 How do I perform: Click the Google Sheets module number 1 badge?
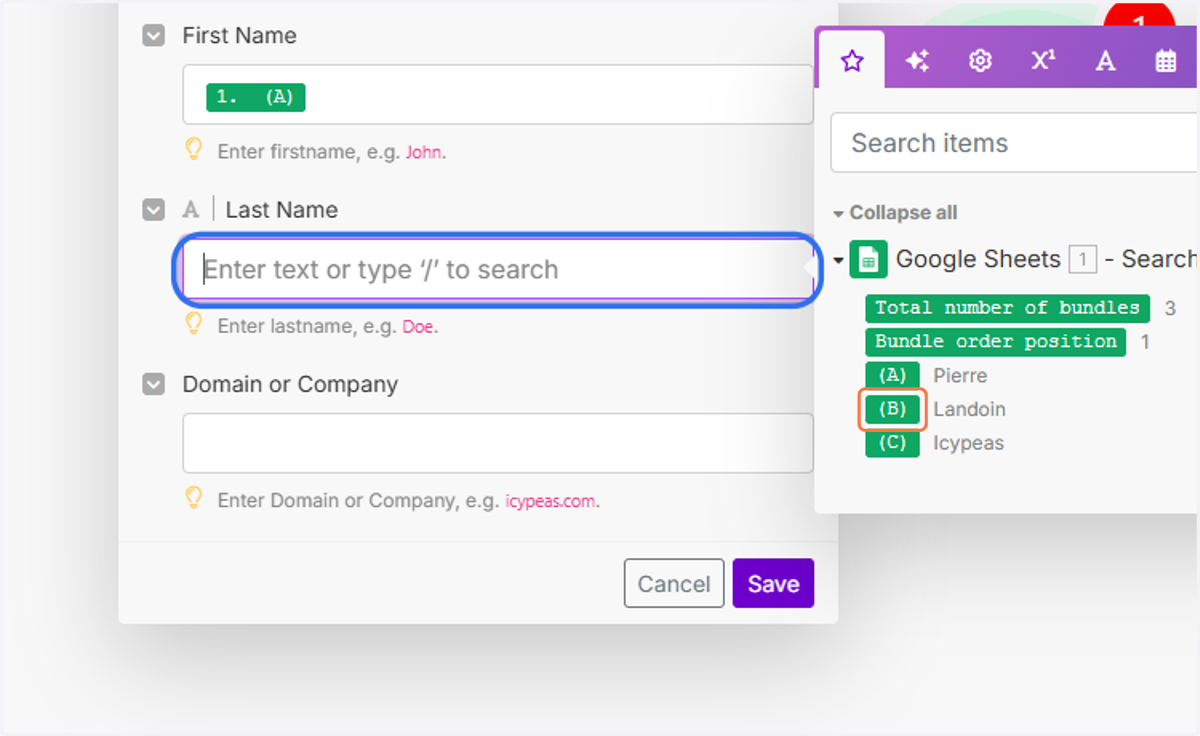[1082, 260]
